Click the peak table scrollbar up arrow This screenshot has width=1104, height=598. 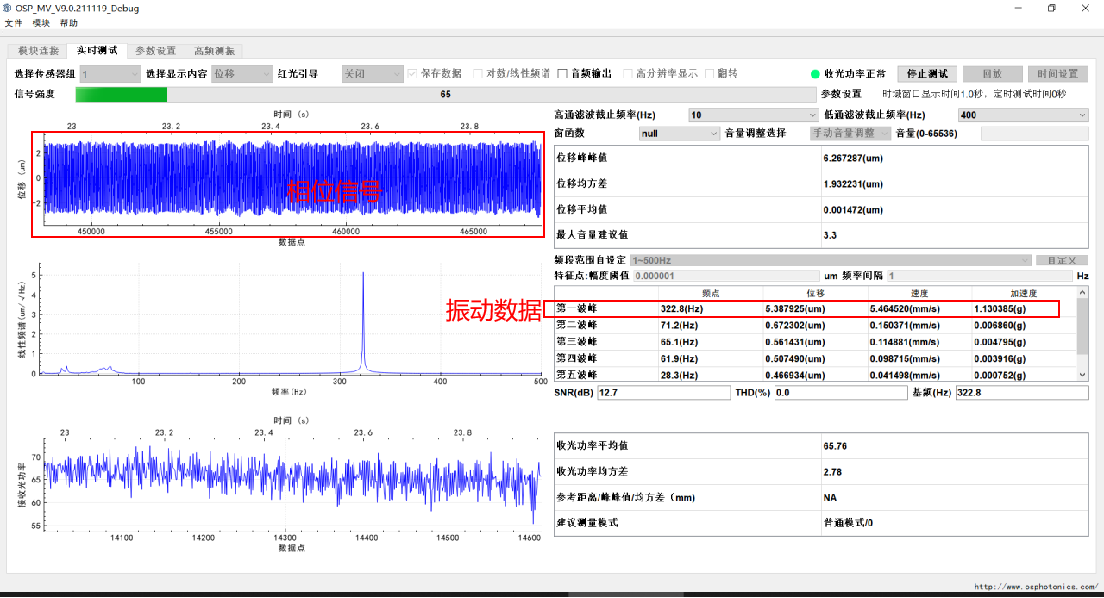(x=1082, y=292)
